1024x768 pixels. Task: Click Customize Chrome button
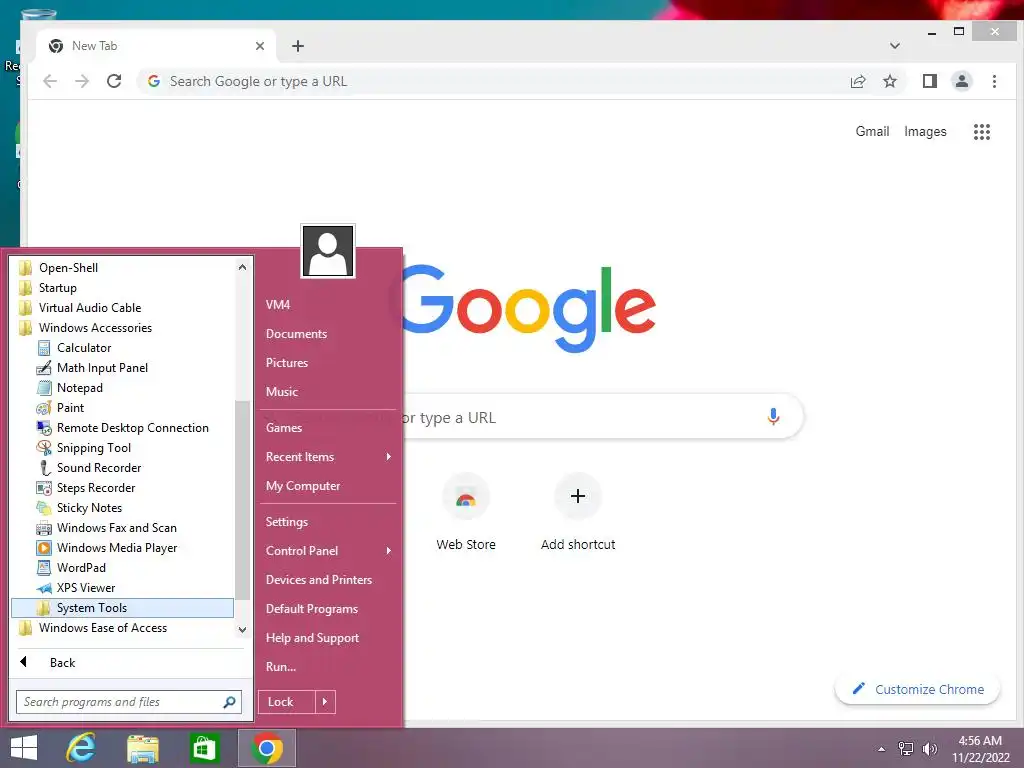(918, 690)
